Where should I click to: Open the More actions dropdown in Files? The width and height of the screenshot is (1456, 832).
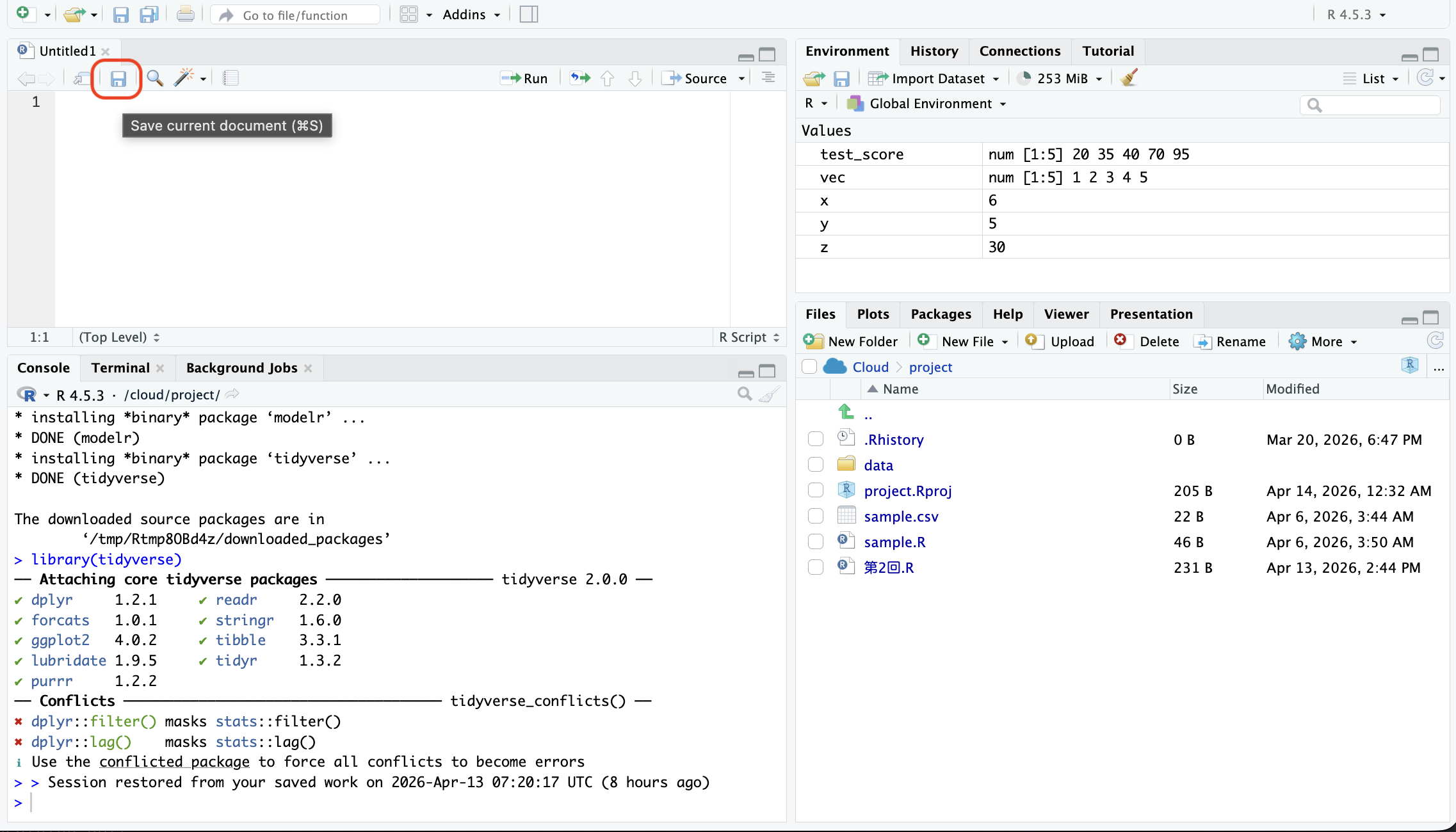pyautogui.click(x=1325, y=341)
